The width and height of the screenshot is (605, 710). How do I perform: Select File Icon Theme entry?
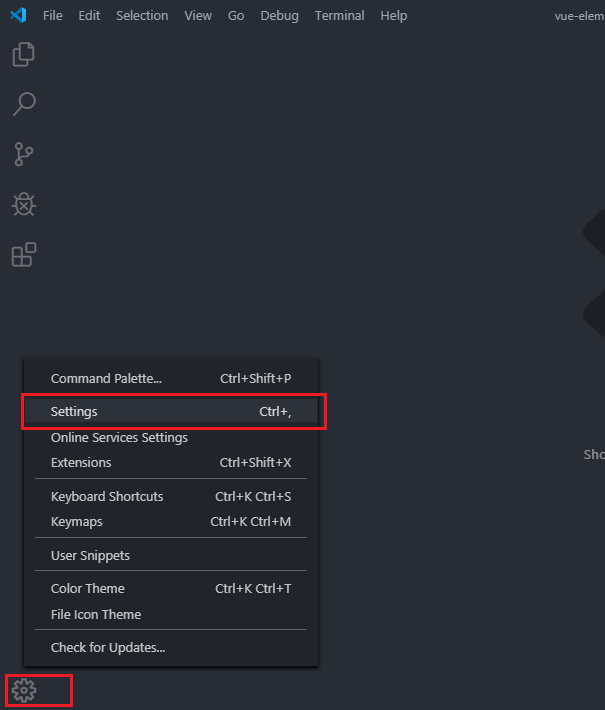(x=96, y=615)
